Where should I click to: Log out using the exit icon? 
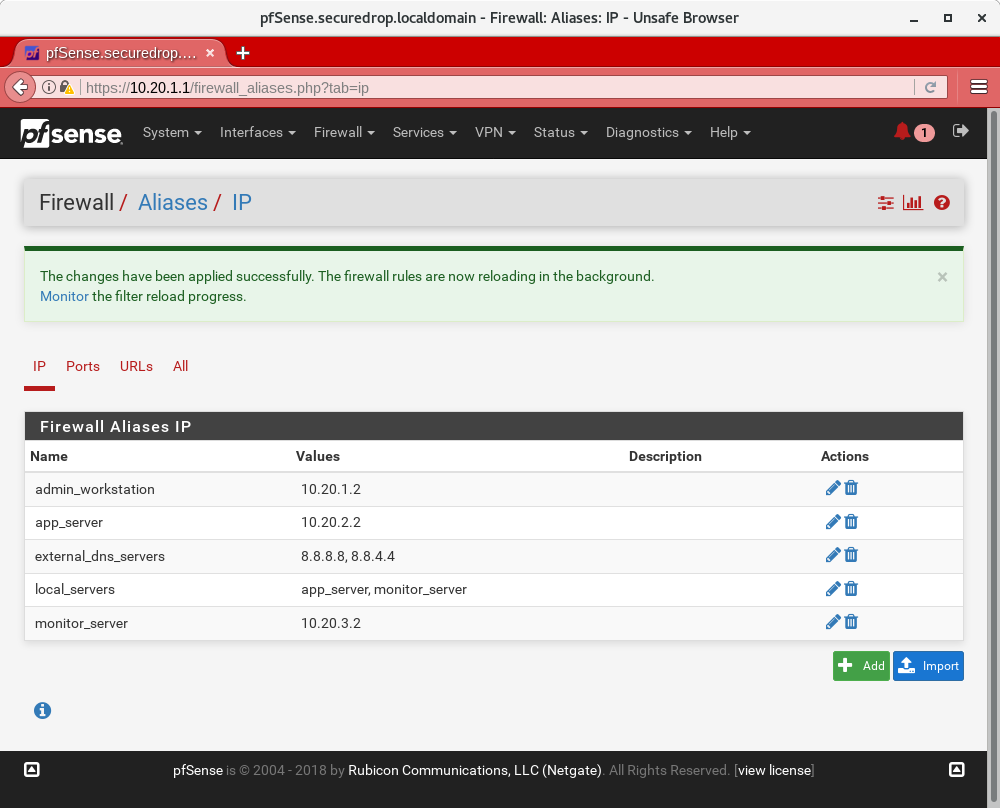click(x=960, y=131)
